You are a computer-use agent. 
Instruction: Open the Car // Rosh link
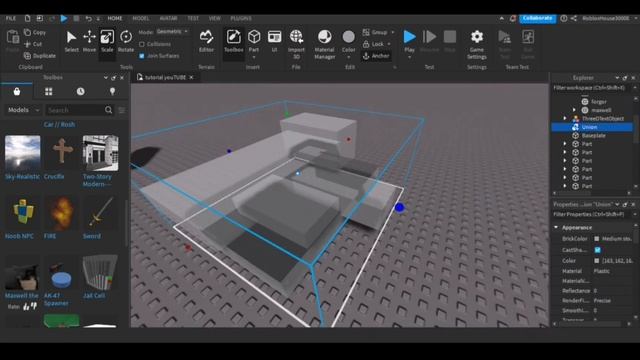point(59,124)
